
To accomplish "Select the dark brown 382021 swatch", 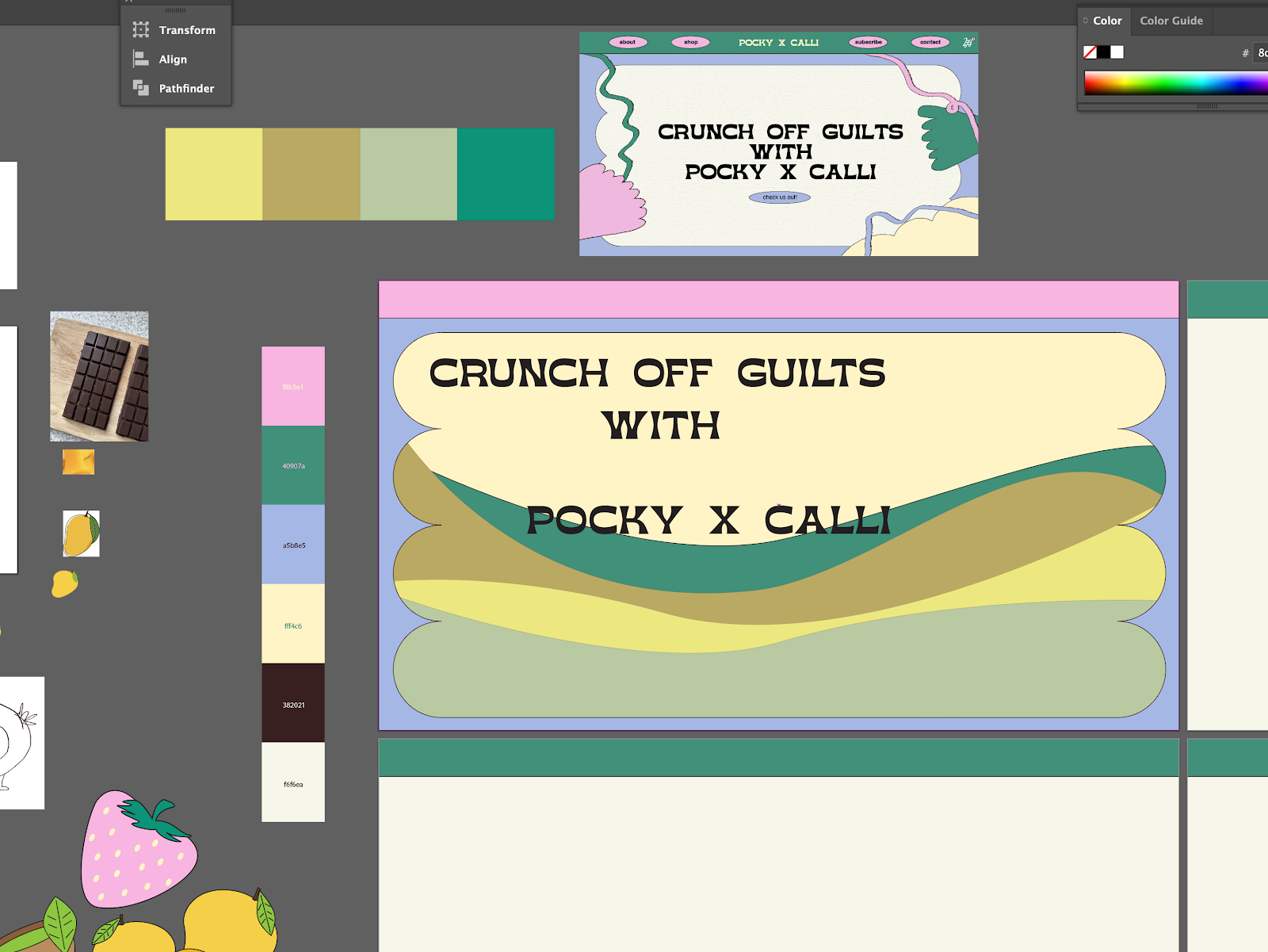I will click(293, 703).
